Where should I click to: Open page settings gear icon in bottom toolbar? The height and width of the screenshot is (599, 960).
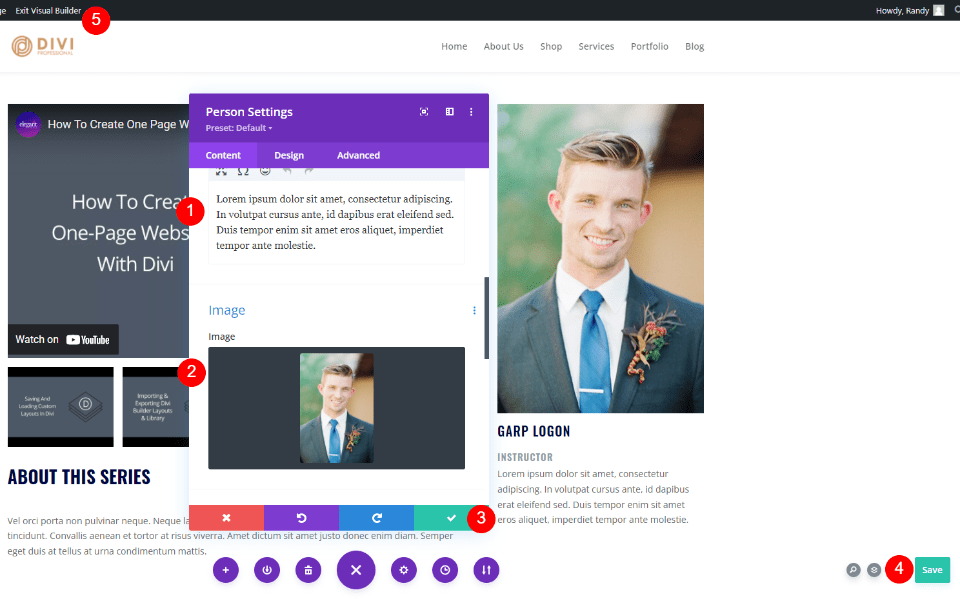404,570
